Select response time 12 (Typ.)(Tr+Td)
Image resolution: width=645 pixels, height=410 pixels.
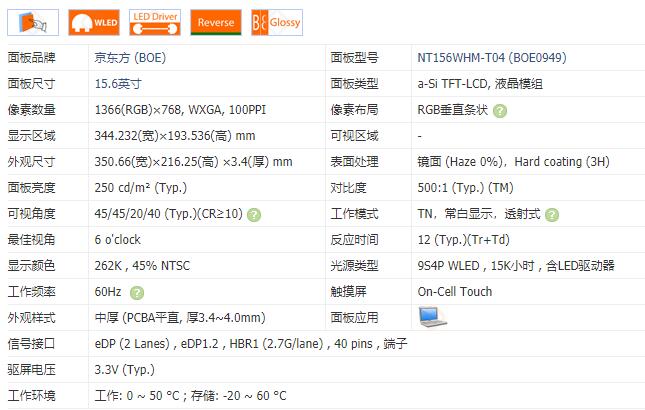click(x=464, y=240)
